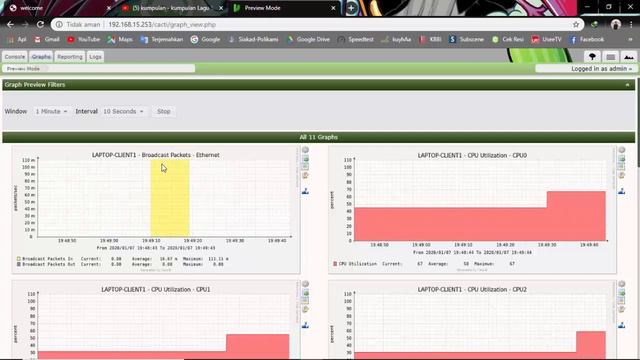Click green CSV export icon for CPU0 graph

click(622, 159)
